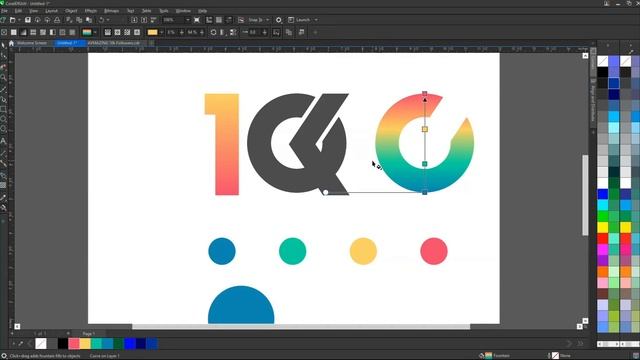This screenshot has width=640, height=360.
Task: Click the home Welcome Screen icon
Action: (x=11, y=43)
